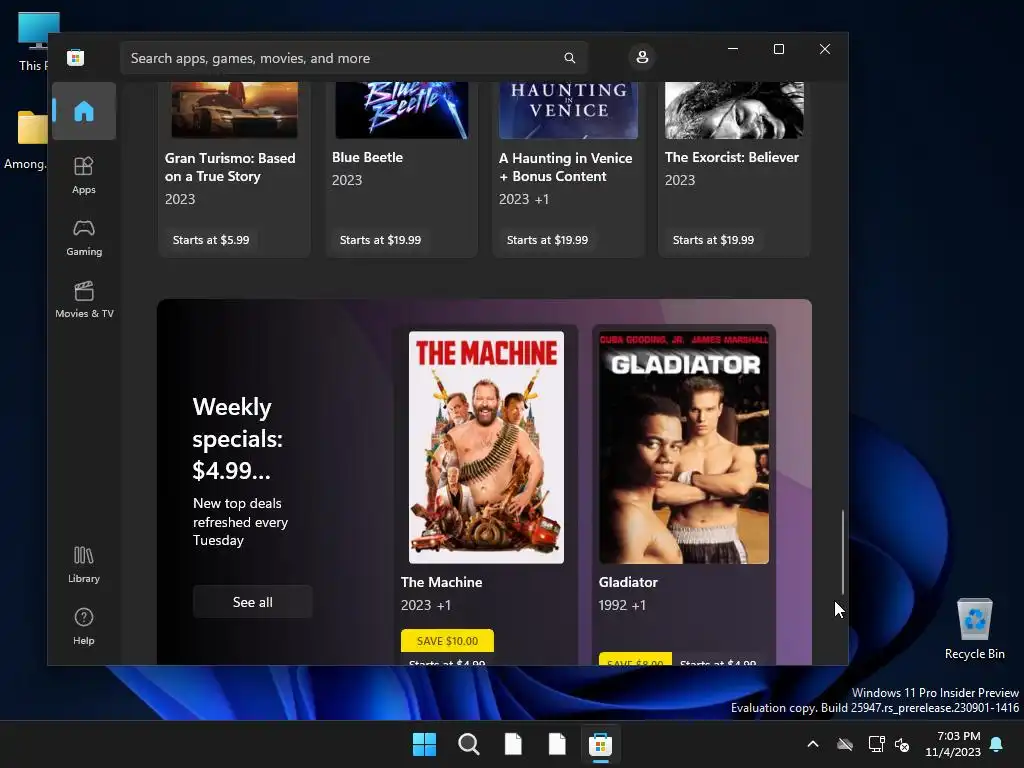Viewport: 1024px width, 768px height.
Task: Select the This PC desktop icon
Action: 33,42
